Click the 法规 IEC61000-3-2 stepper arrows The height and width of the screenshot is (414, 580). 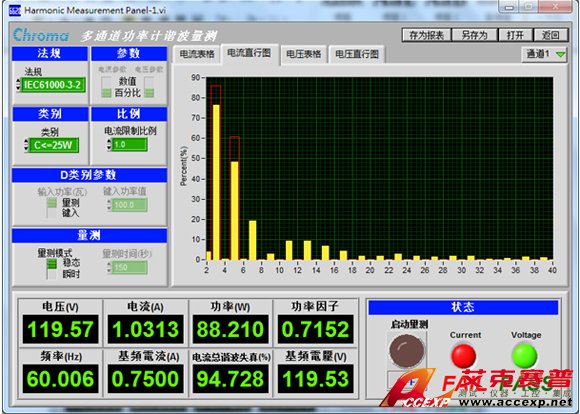click(18, 85)
